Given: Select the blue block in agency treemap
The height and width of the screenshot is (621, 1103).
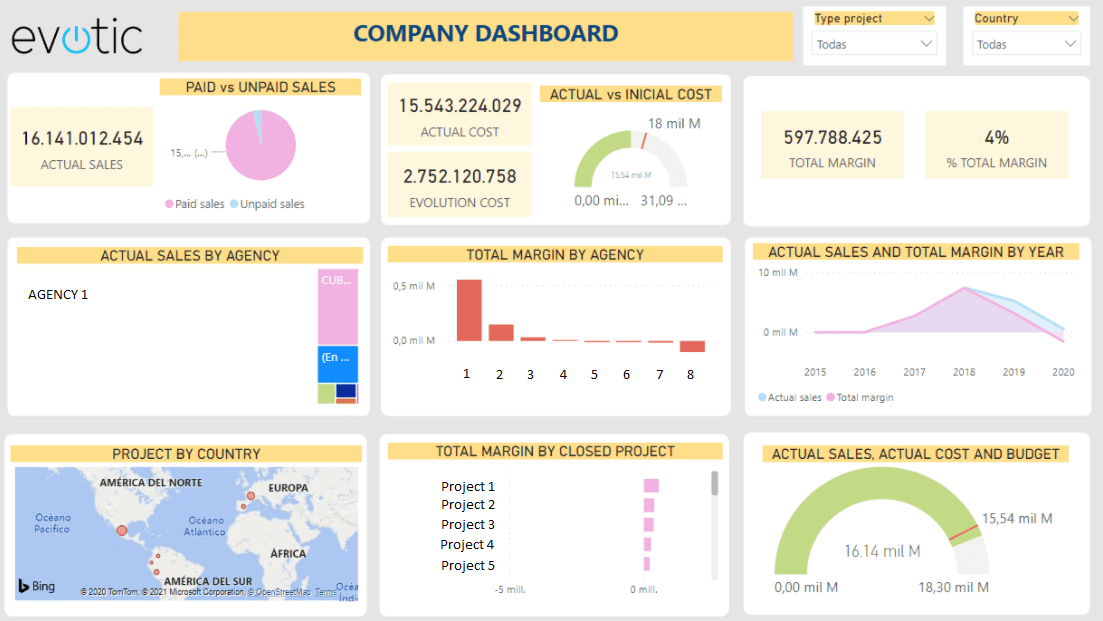Looking at the screenshot, I should point(338,364).
